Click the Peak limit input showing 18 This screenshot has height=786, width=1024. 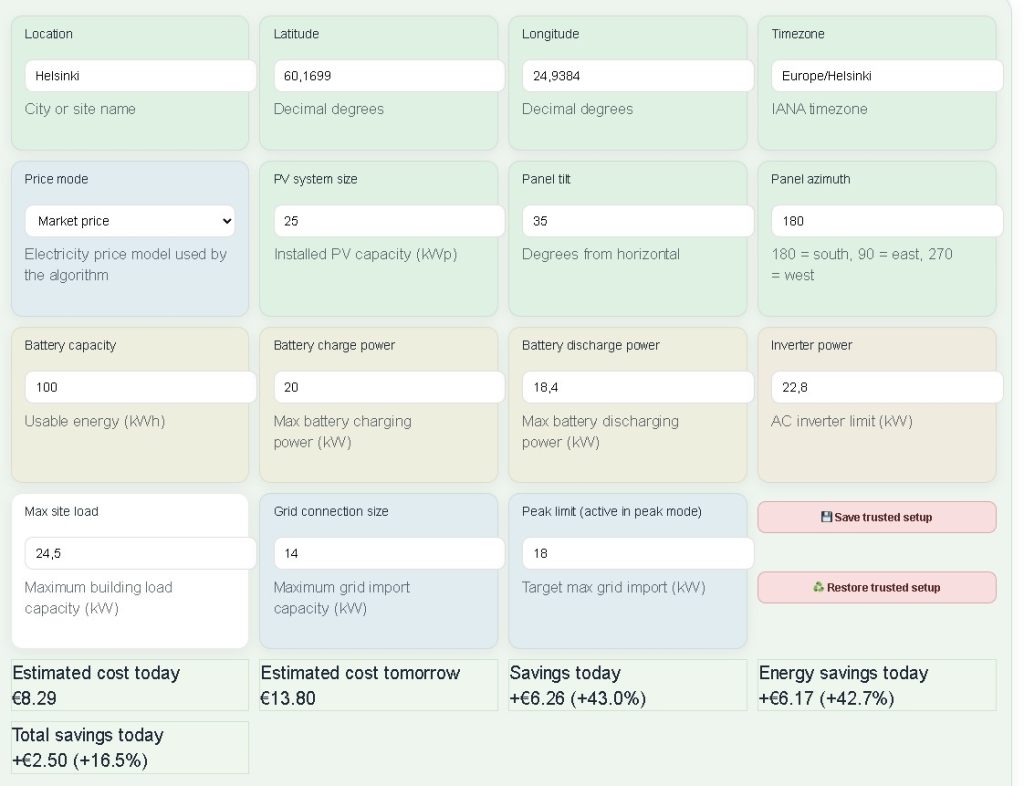coord(638,554)
